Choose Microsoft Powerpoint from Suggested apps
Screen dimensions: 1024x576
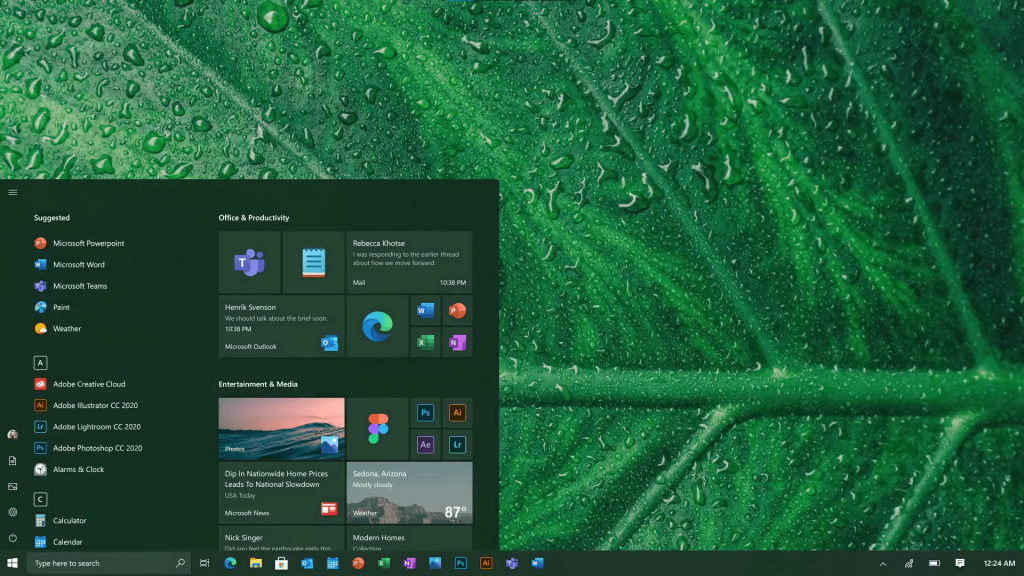click(88, 243)
